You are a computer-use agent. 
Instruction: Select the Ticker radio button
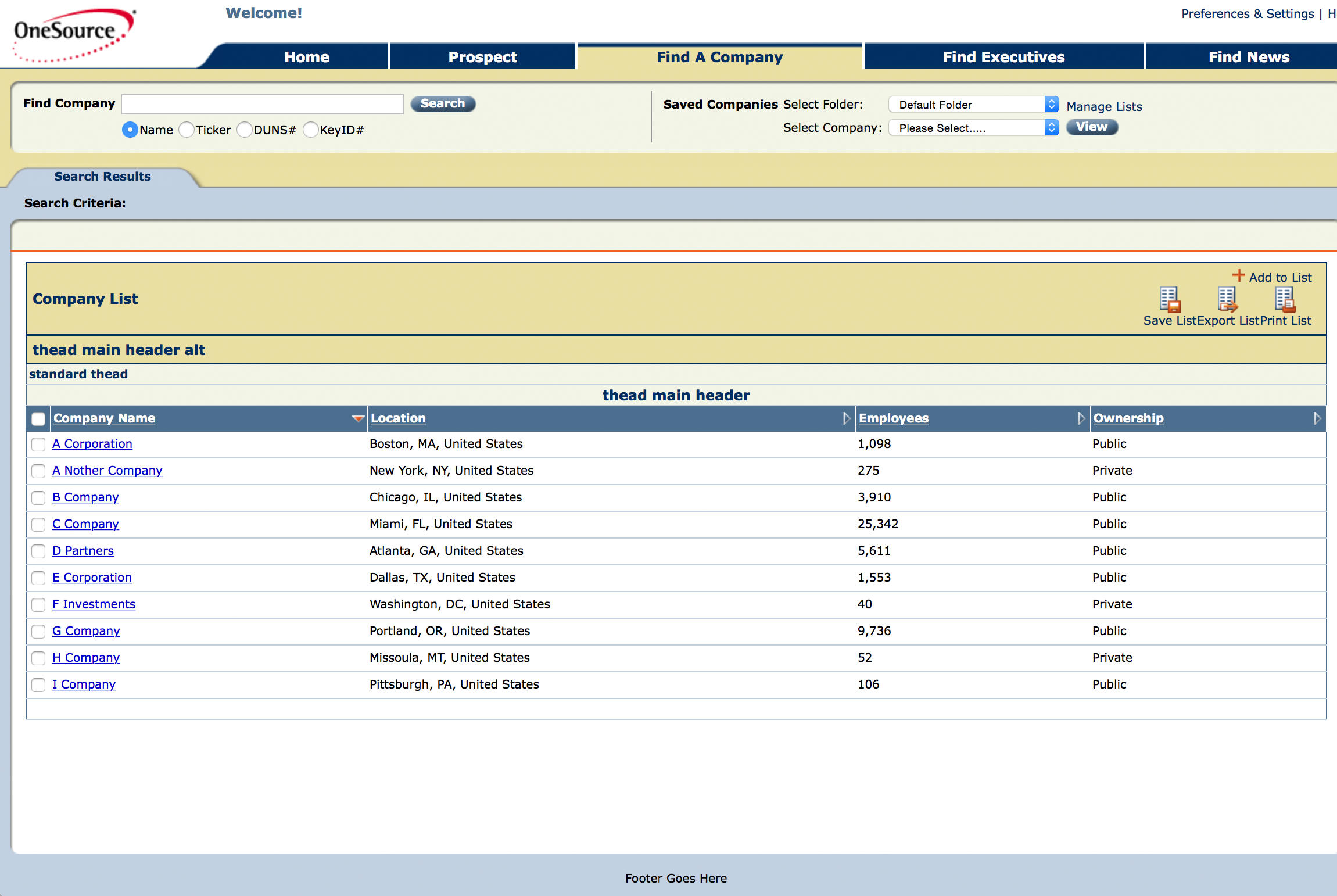[187, 130]
